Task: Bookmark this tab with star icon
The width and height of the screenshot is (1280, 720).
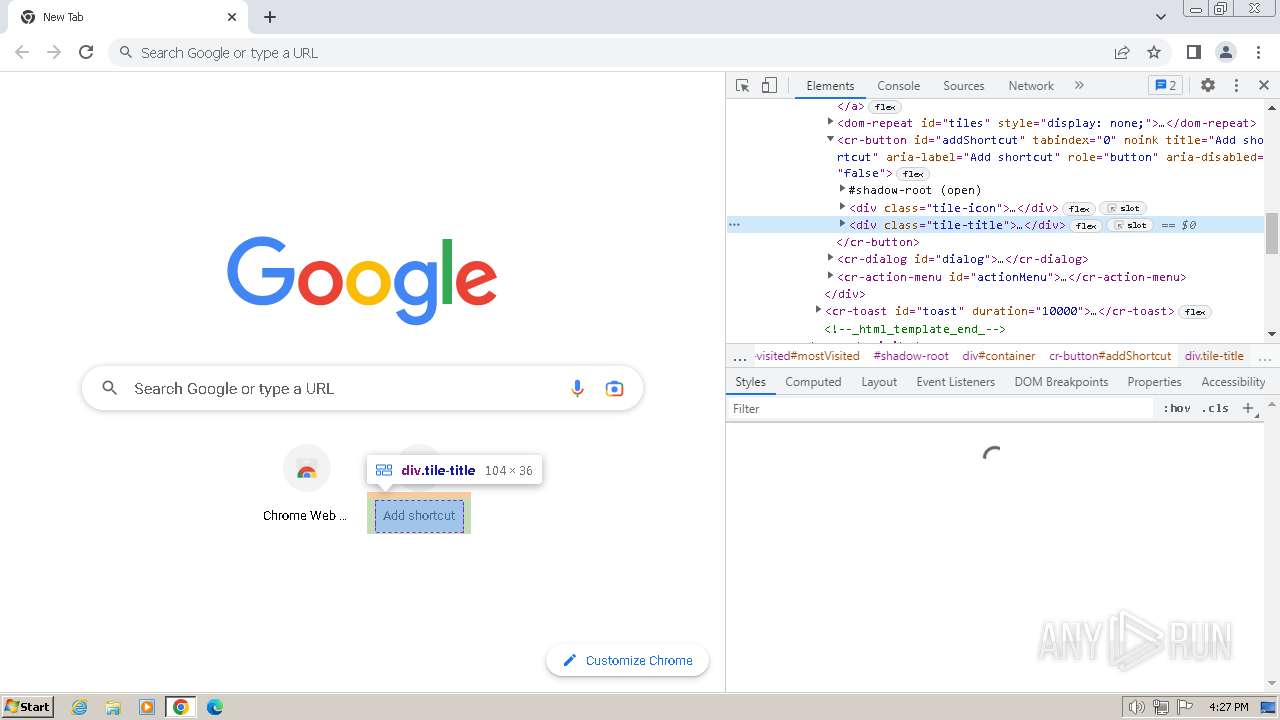Action: click(x=1154, y=52)
